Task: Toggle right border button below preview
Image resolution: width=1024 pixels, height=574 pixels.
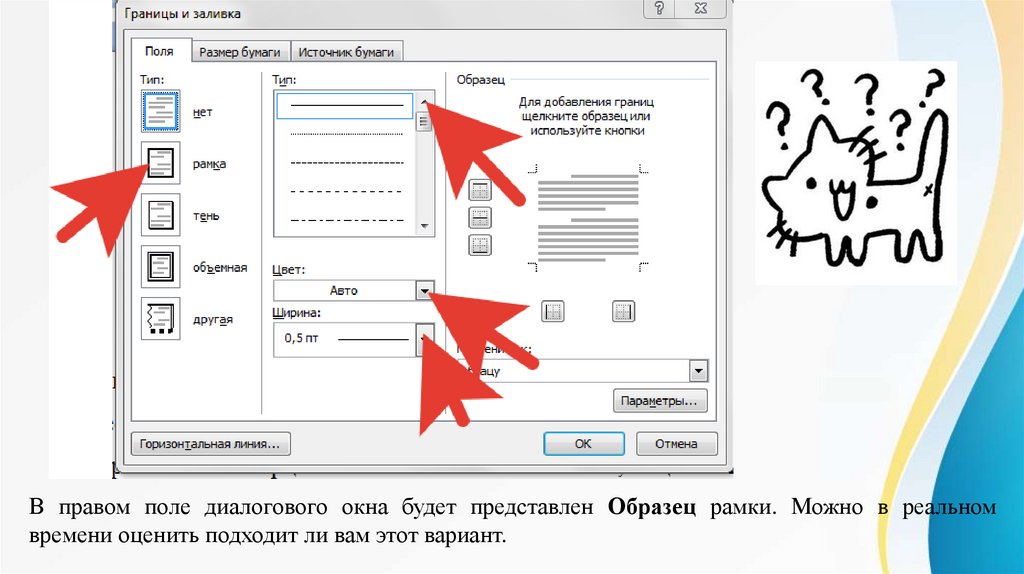Action: point(623,311)
